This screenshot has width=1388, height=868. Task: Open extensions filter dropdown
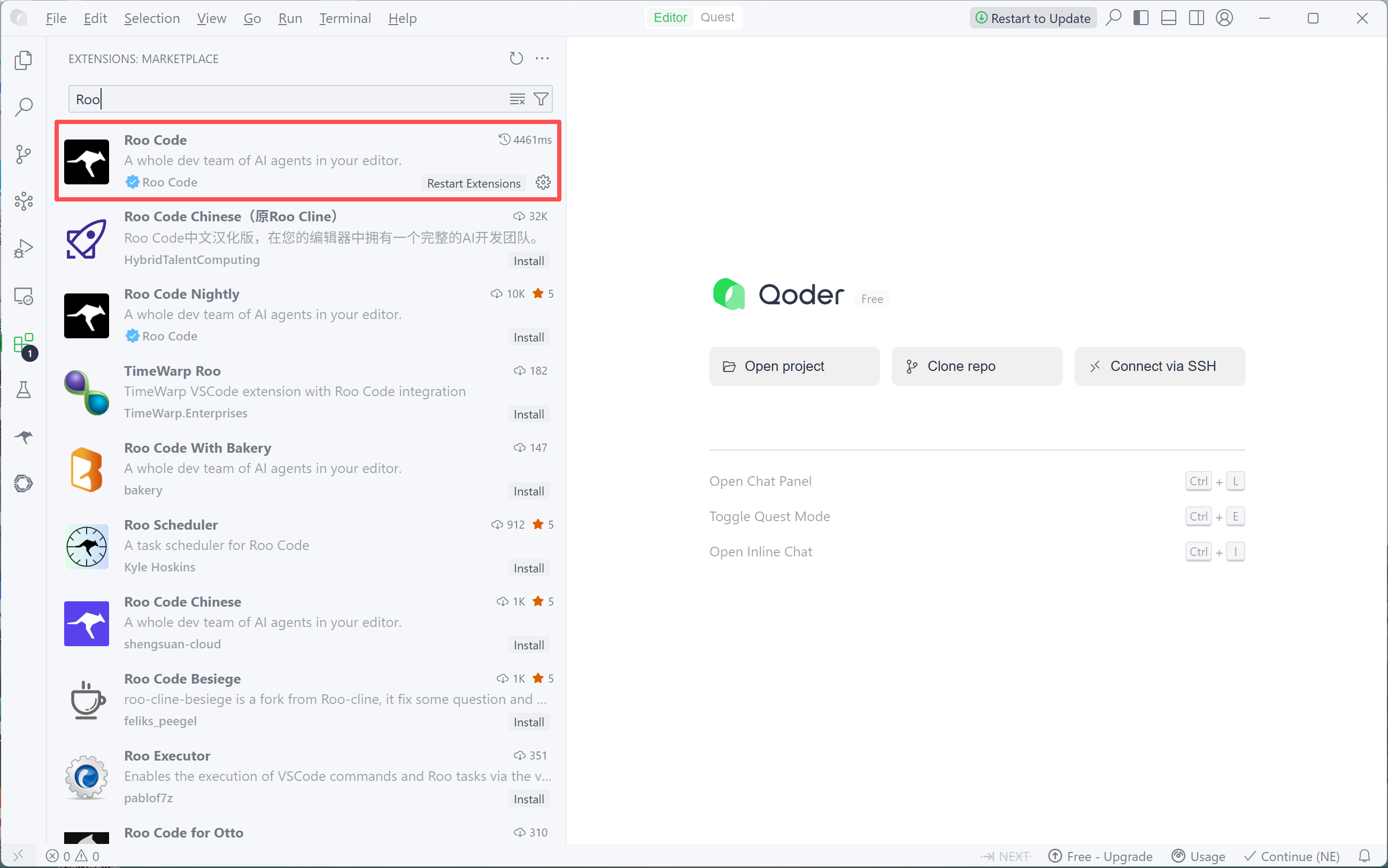click(541, 99)
